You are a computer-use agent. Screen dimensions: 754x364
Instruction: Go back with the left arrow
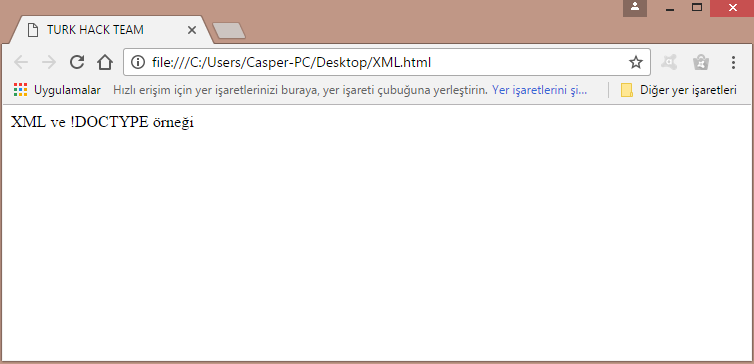click(21, 62)
